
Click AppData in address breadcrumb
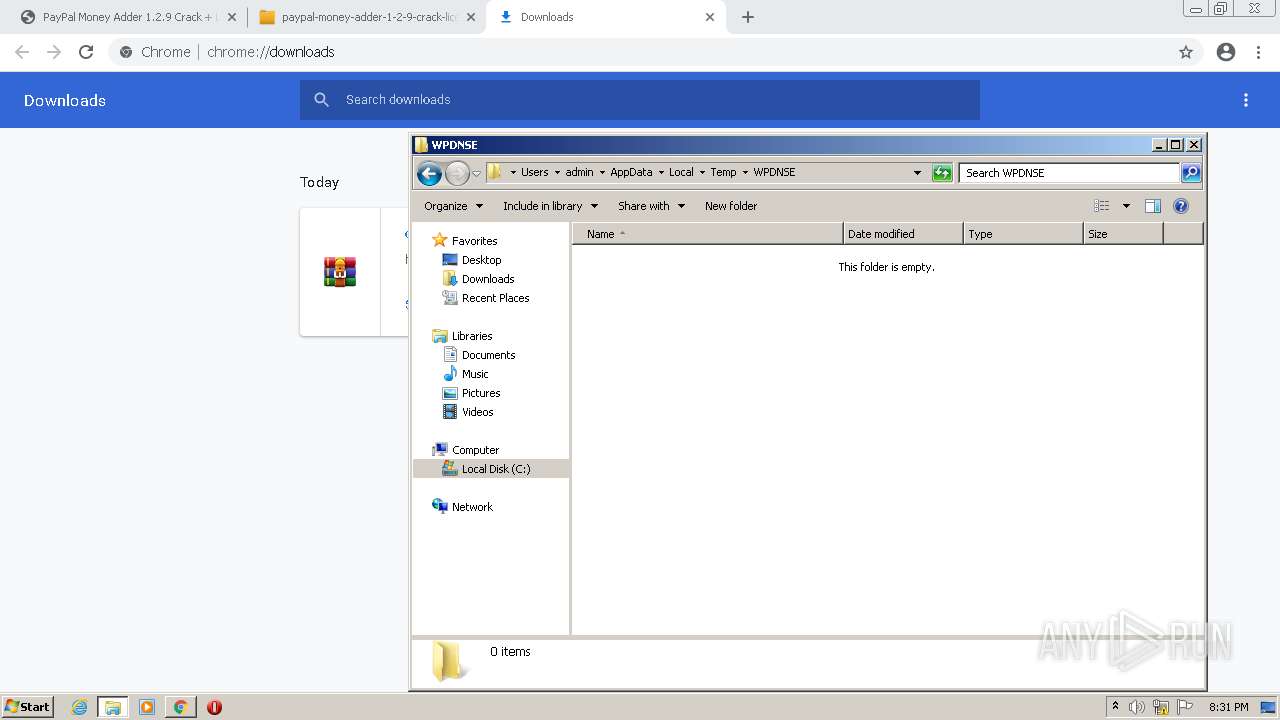click(x=631, y=172)
